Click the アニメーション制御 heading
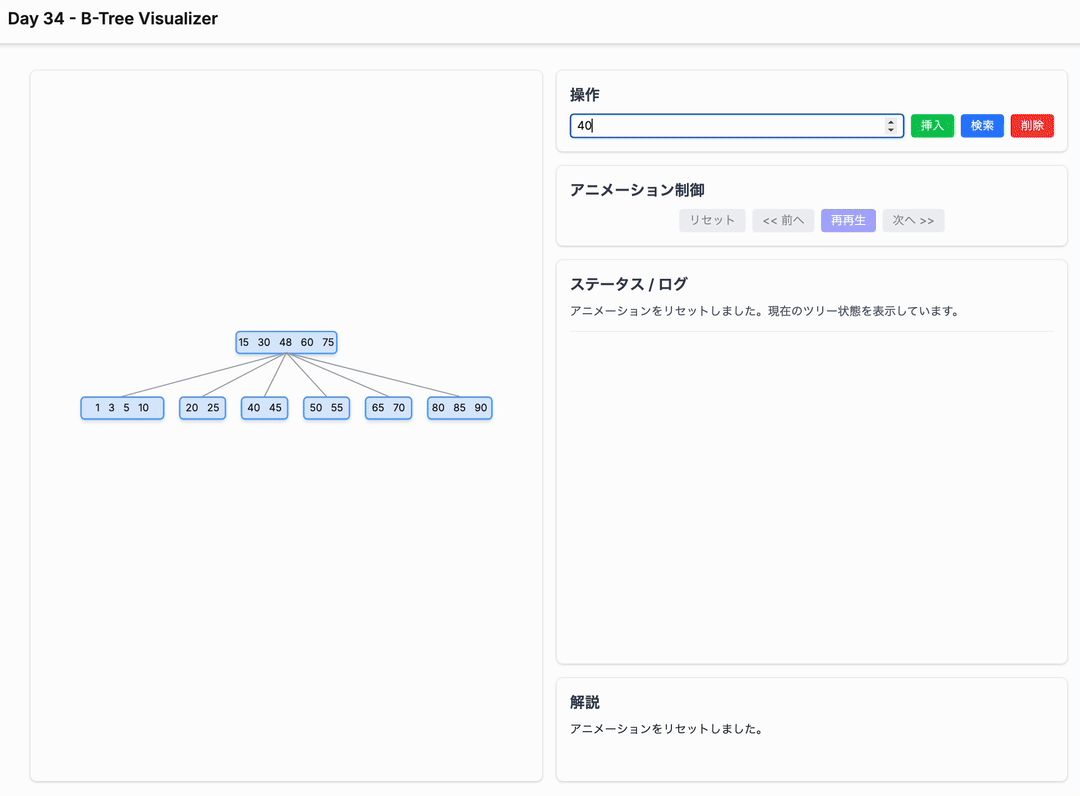 pos(637,190)
